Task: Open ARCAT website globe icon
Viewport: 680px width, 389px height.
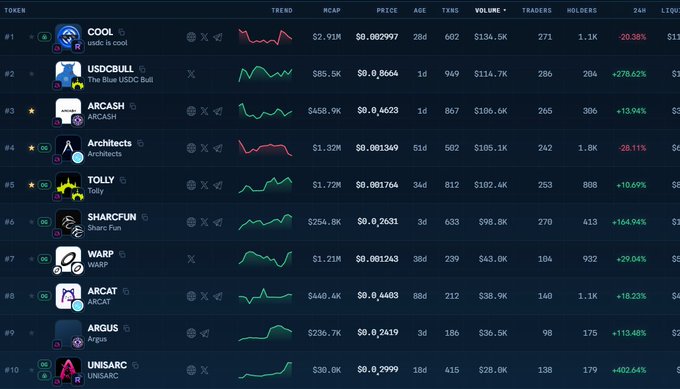Action: 191,296
